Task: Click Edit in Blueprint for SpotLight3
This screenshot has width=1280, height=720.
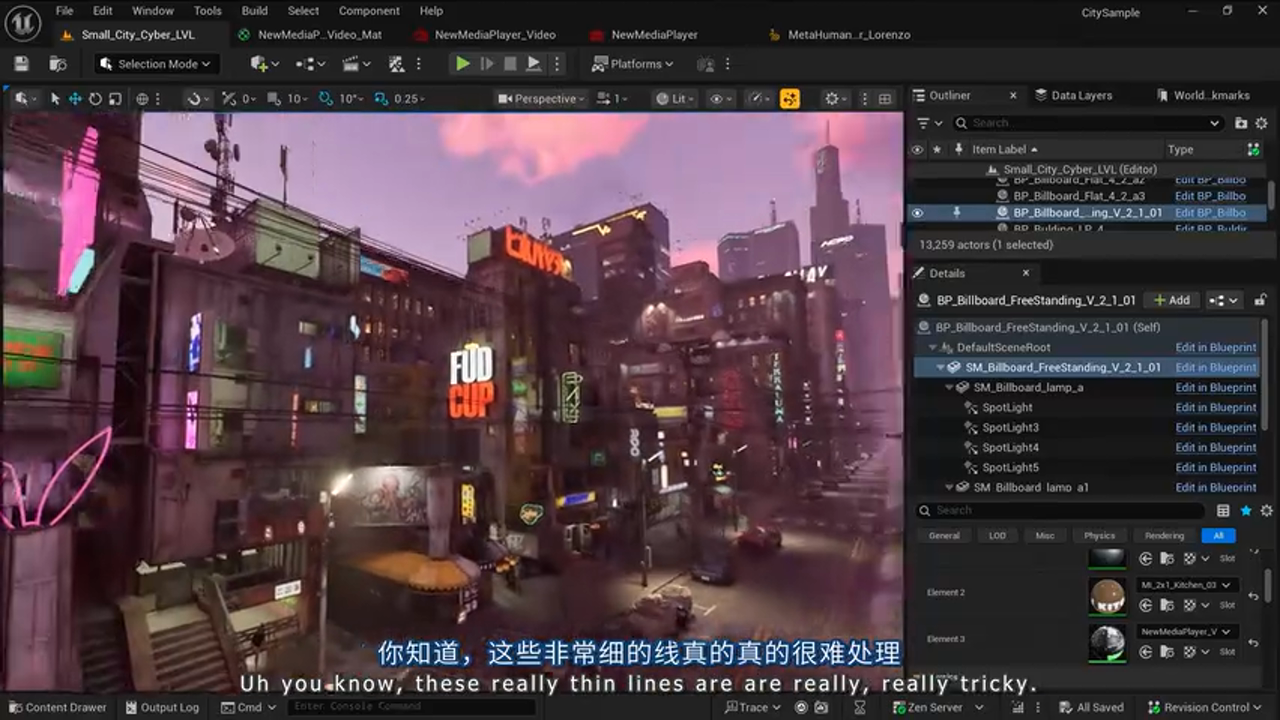Action: (x=1215, y=427)
